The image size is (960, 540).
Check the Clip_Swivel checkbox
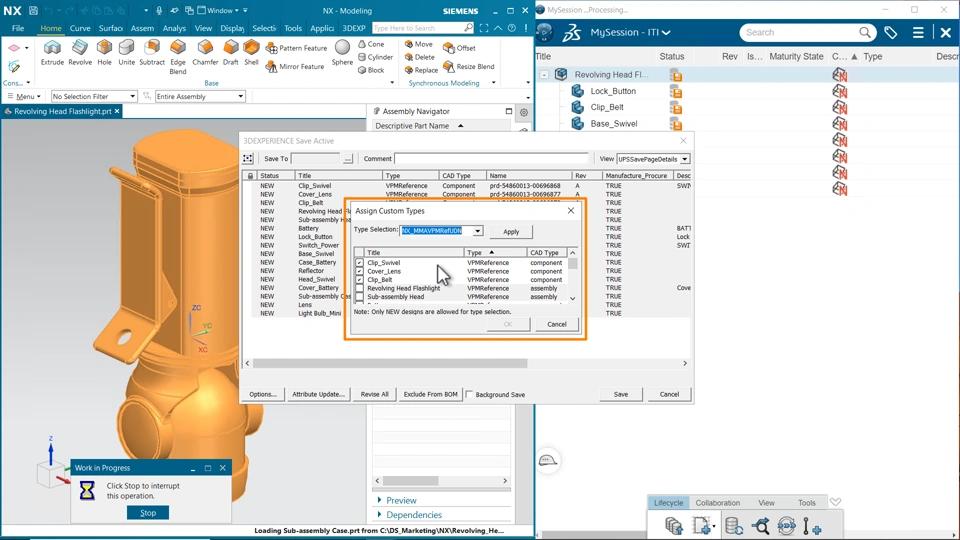359,263
